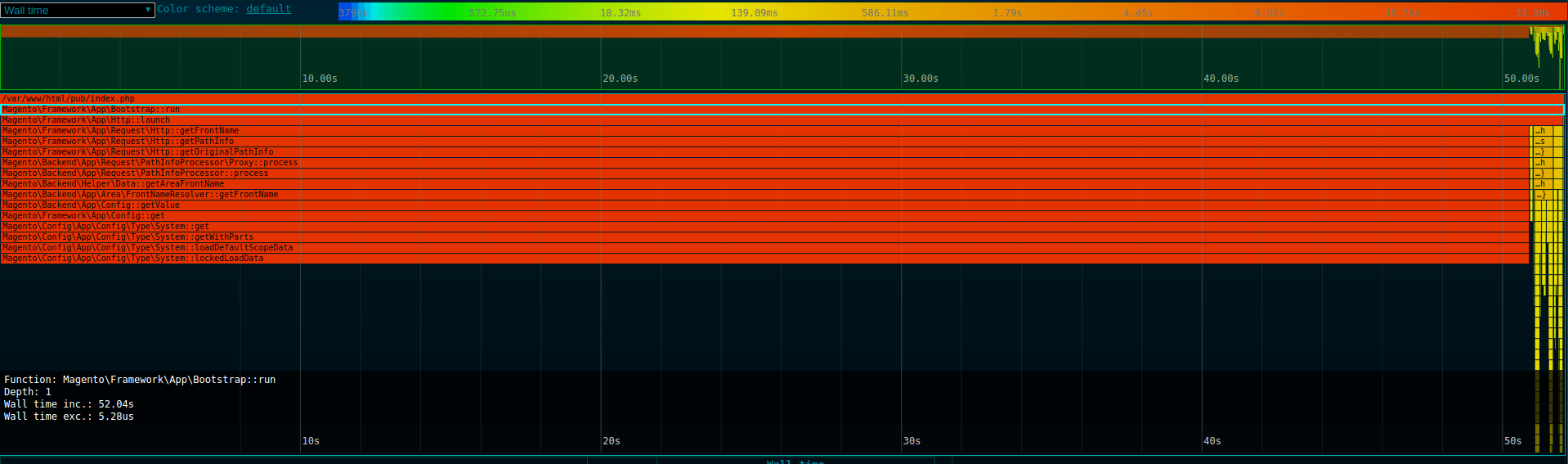This screenshot has height=464, width=1568.
Task: Click the 30.00s marker in overview
Action: pos(921,79)
